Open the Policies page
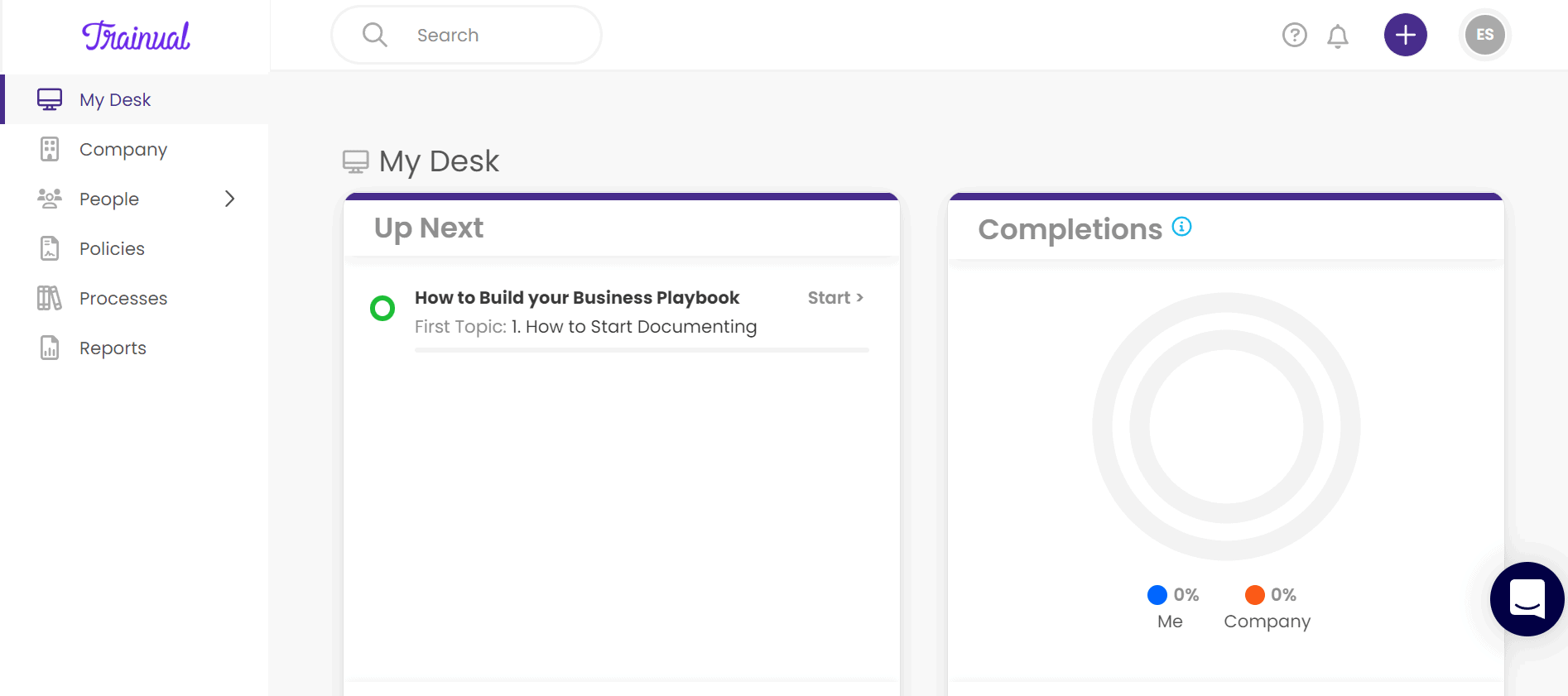Viewport: 1568px width, 696px height. click(112, 249)
